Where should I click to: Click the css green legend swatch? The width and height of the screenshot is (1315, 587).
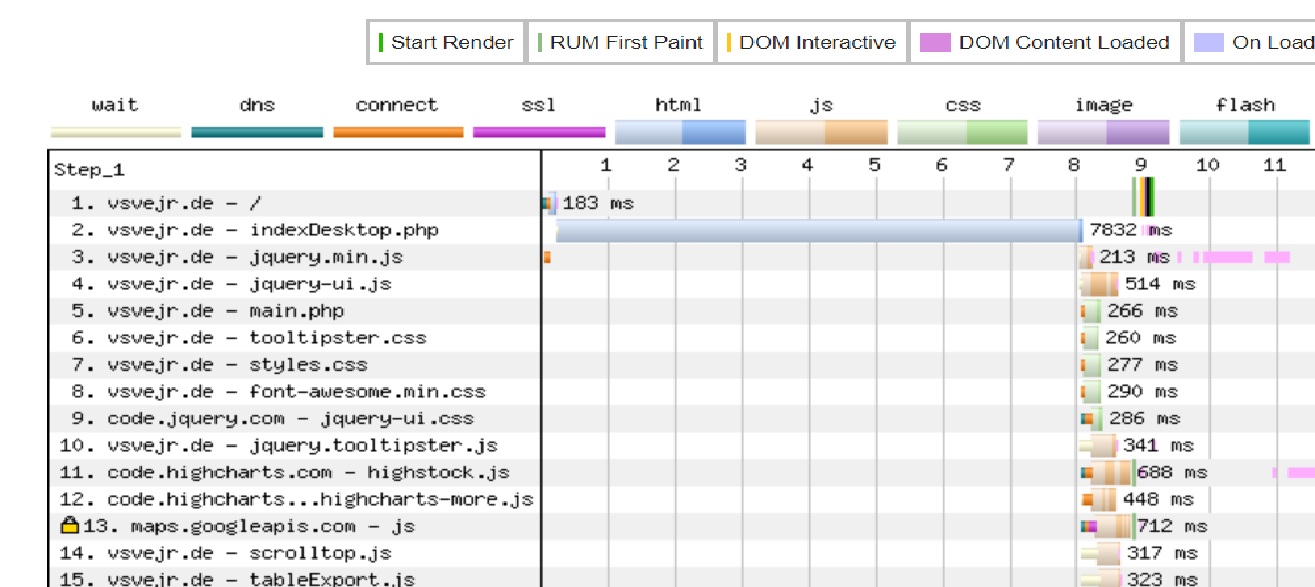(x=962, y=132)
